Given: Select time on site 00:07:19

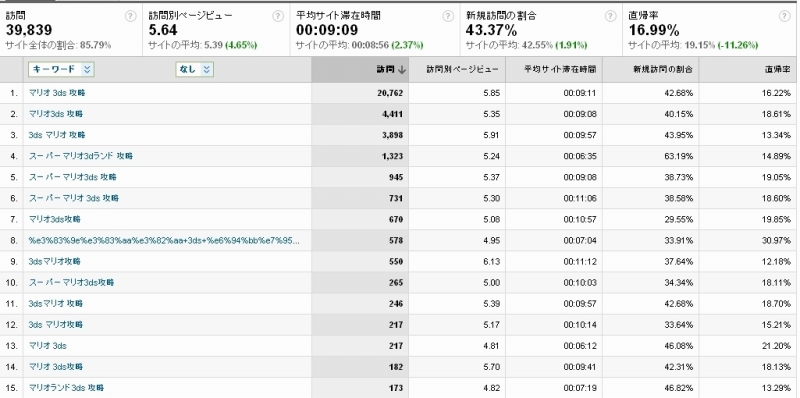Looking at the screenshot, I should (x=580, y=388).
